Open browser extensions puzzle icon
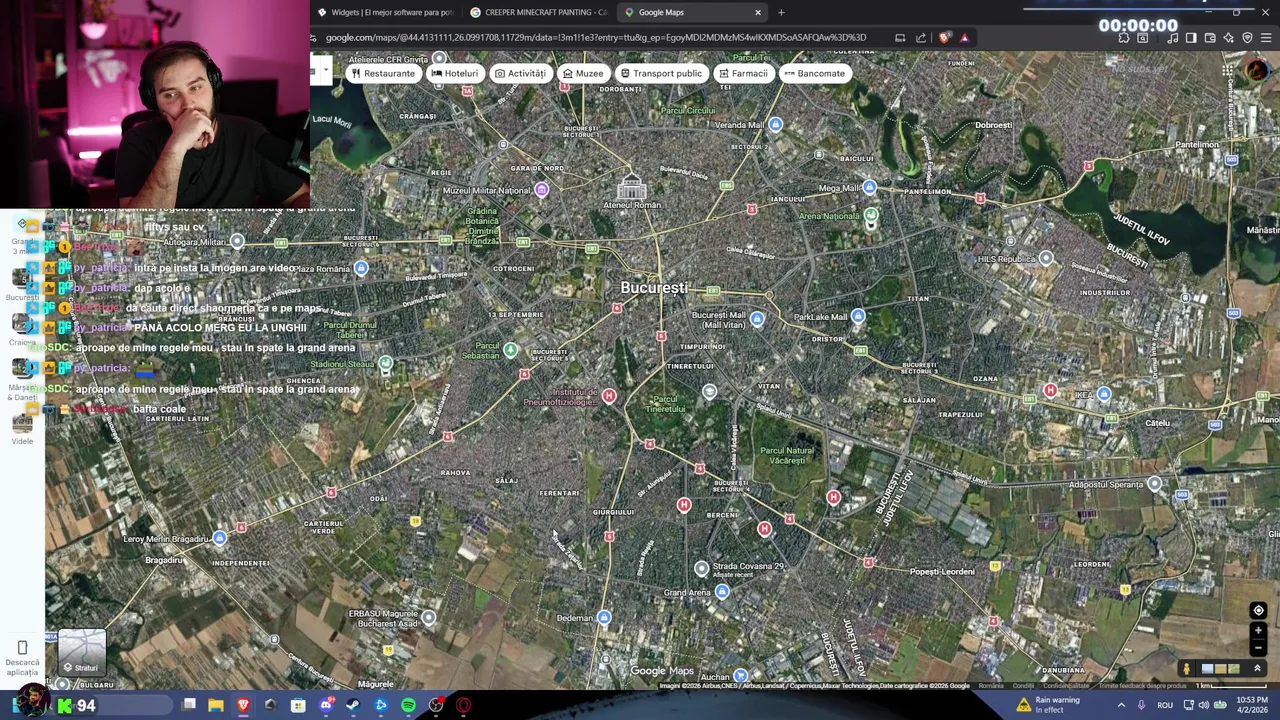Viewport: 1280px width, 720px height. tap(1124, 38)
